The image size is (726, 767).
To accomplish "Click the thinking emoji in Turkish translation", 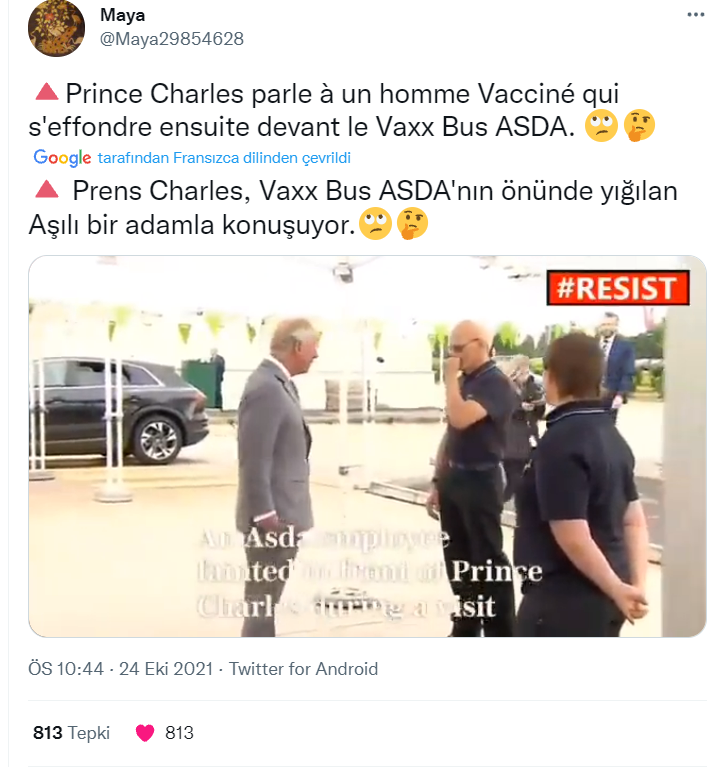I will tap(412, 224).
